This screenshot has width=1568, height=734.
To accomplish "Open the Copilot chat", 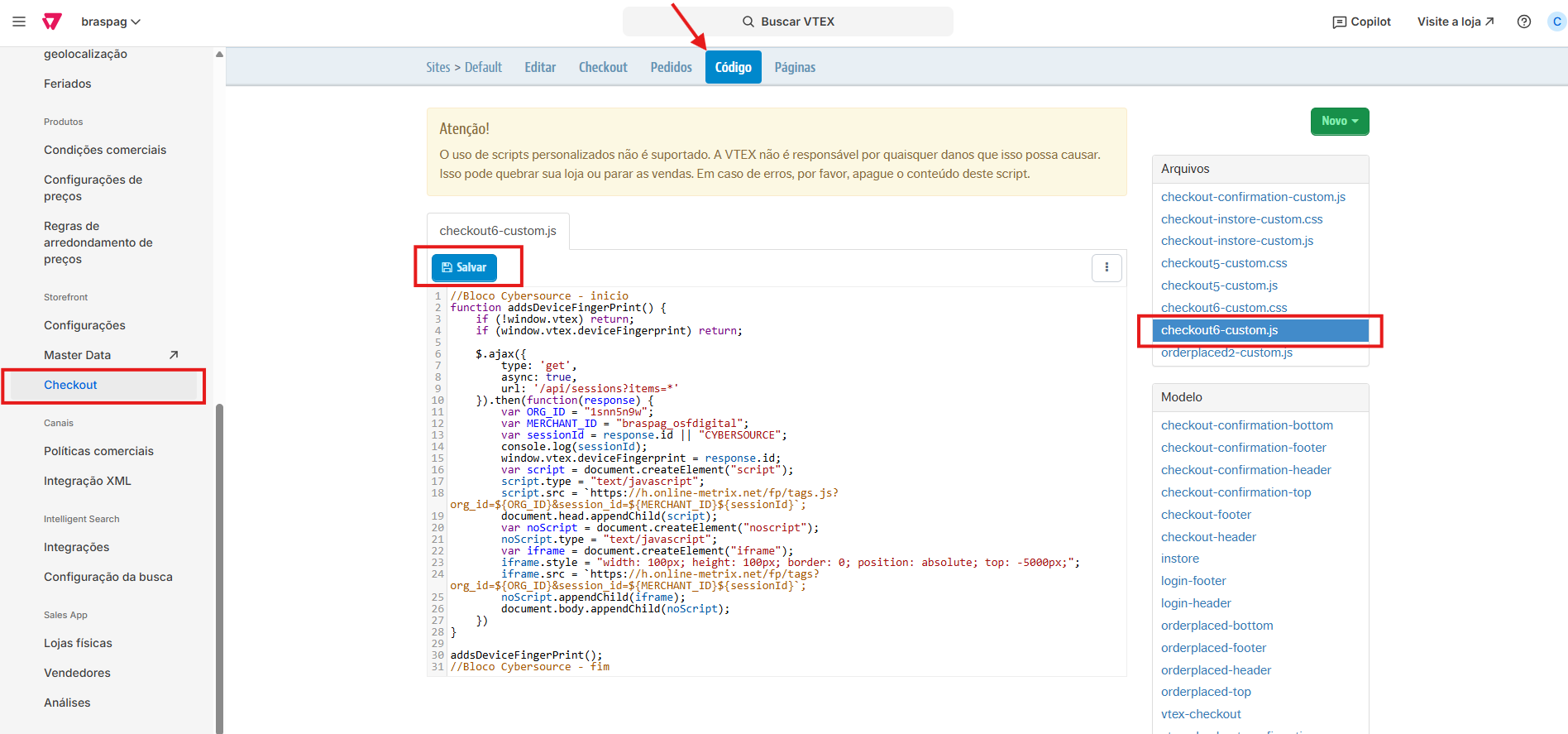I will (1361, 22).
